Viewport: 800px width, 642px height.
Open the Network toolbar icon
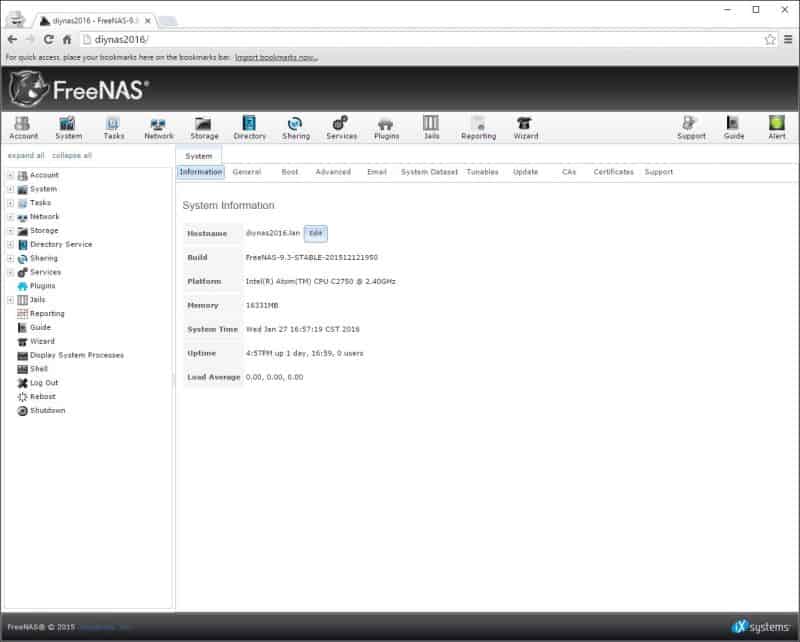point(158,128)
